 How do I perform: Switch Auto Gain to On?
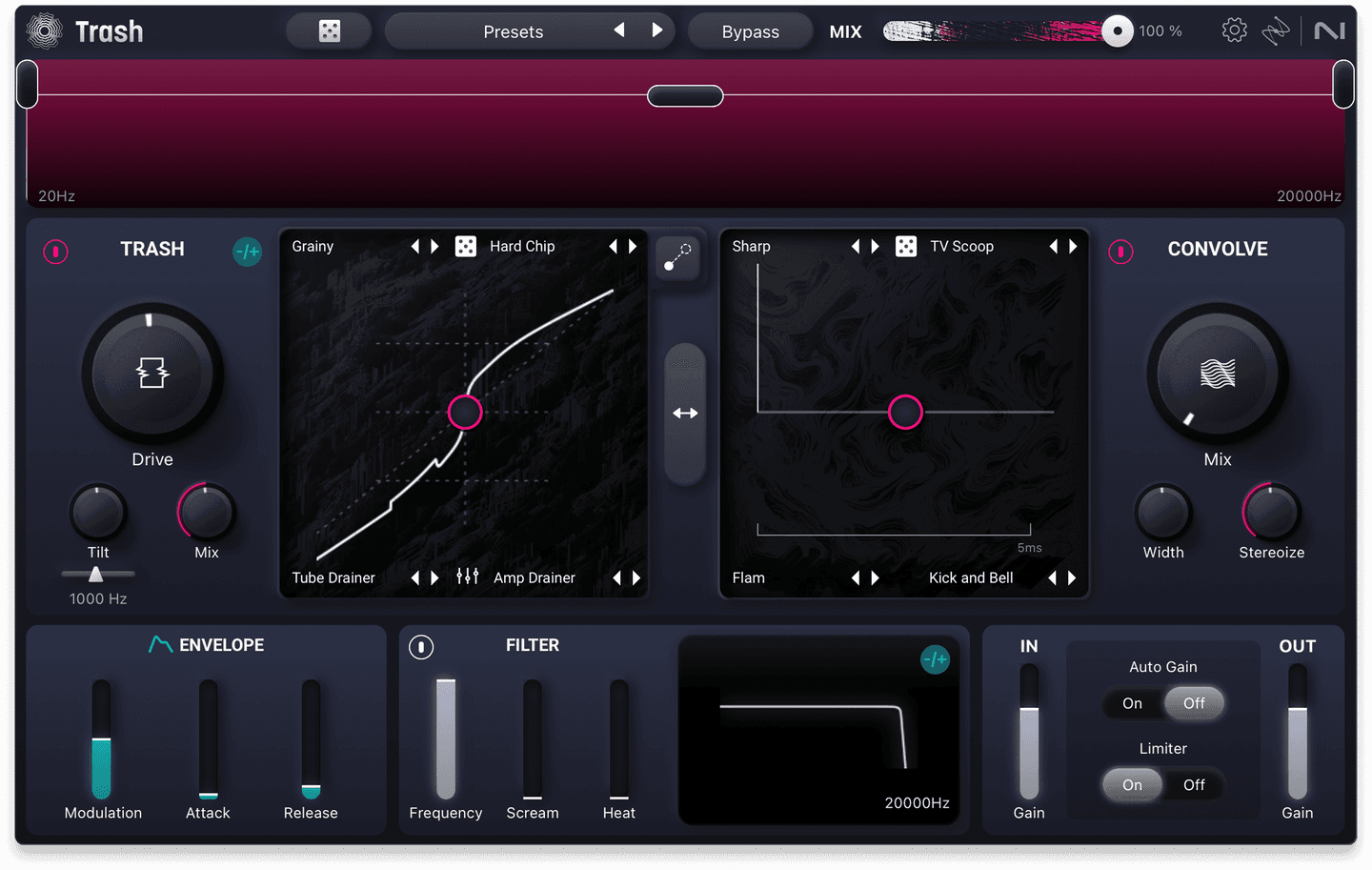click(1132, 703)
